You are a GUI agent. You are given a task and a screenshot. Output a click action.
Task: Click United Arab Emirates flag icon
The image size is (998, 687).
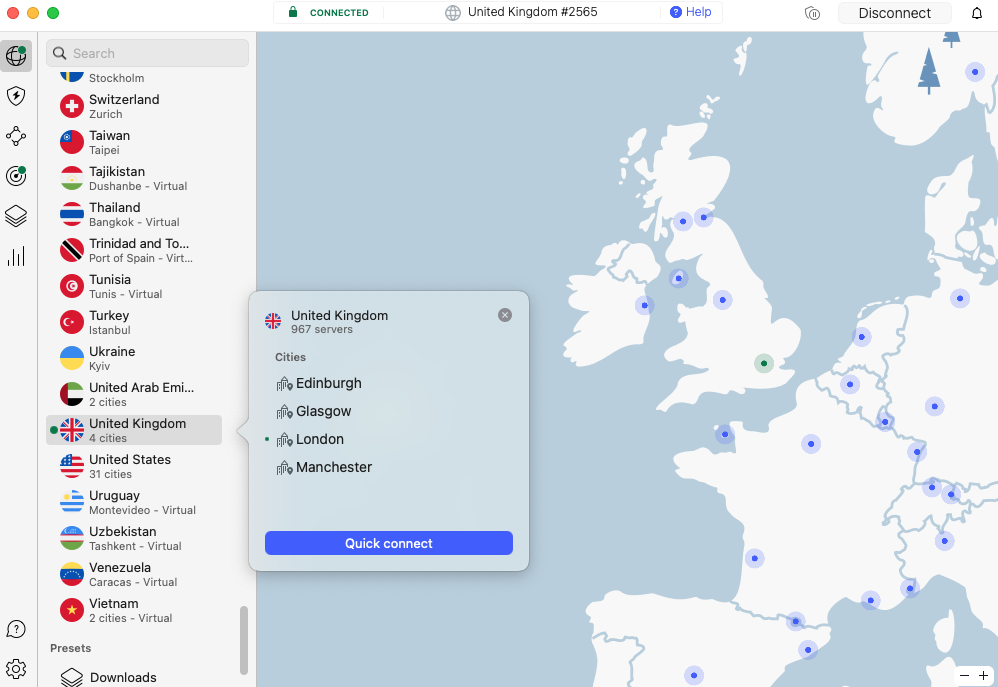click(x=72, y=394)
